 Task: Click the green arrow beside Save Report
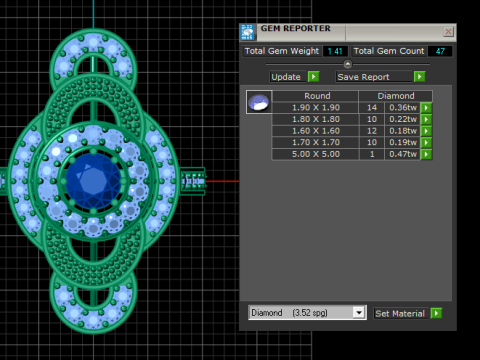coord(419,77)
